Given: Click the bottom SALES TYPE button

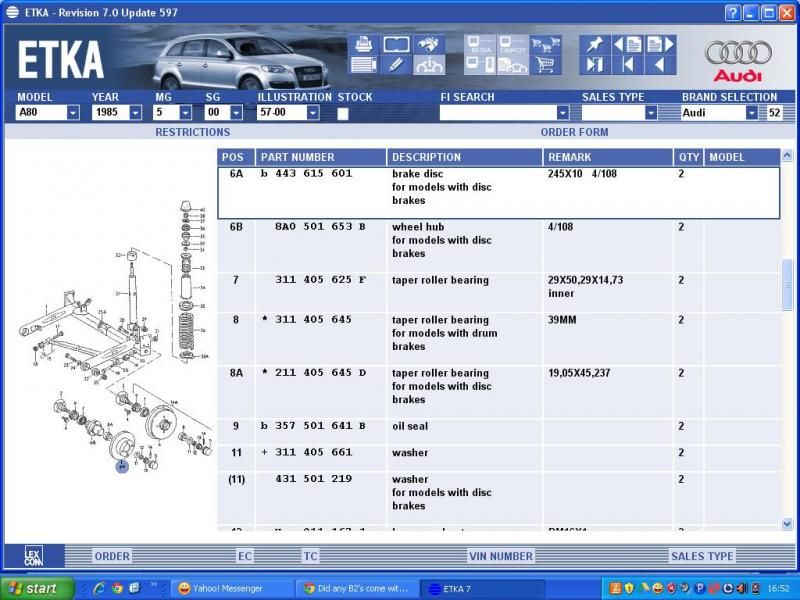Looking at the screenshot, I should click(x=702, y=556).
